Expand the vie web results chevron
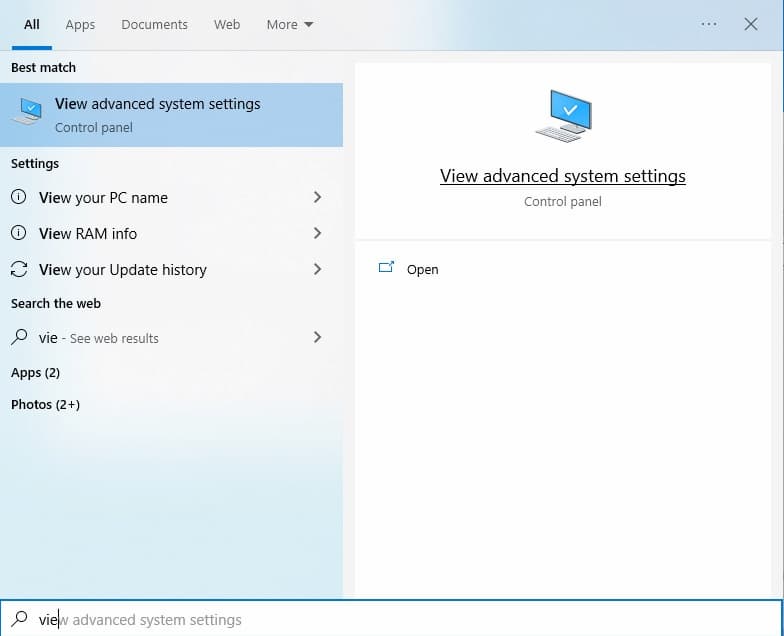This screenshot has height=636, width=784. pos(317,338)
